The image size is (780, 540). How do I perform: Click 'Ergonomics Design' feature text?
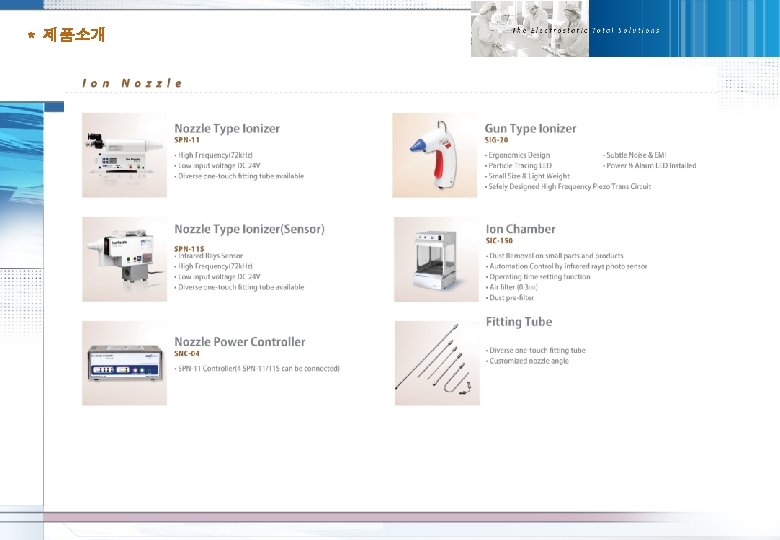click(517, 155)
